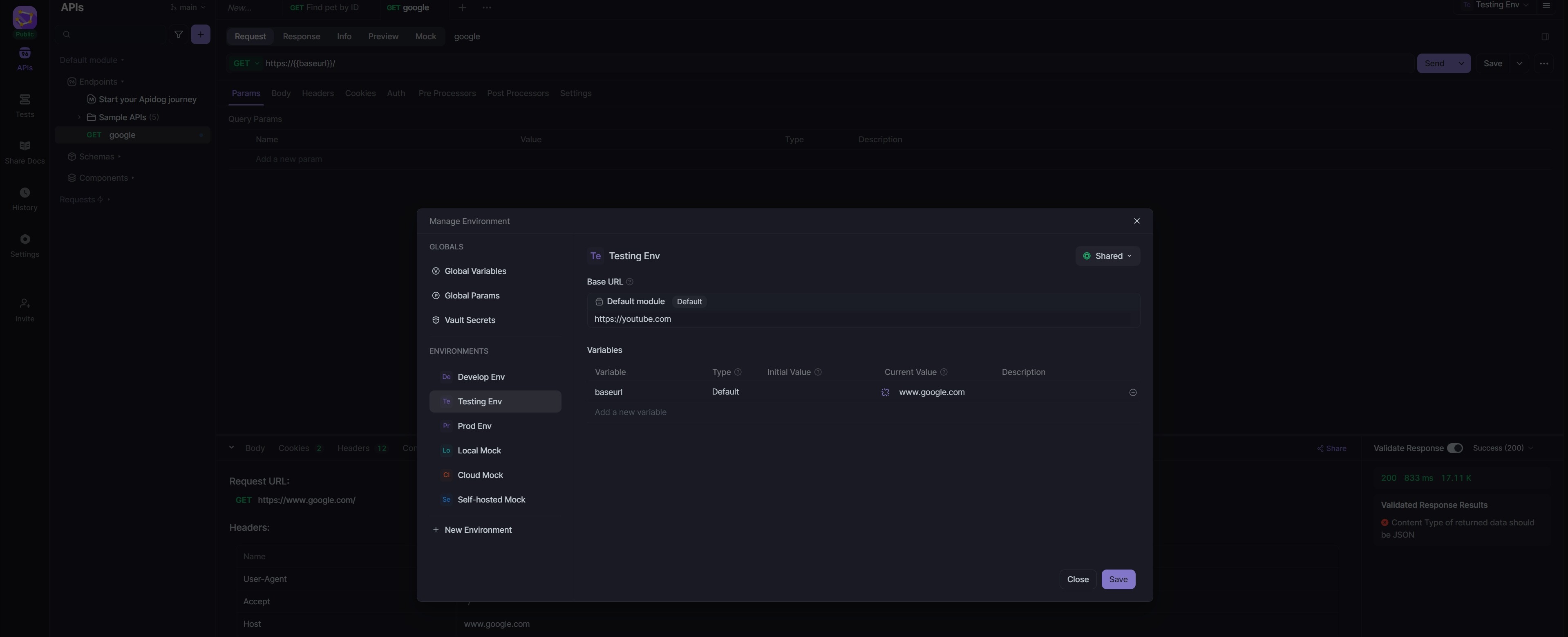Switch to the Info tab

point(344,36)
